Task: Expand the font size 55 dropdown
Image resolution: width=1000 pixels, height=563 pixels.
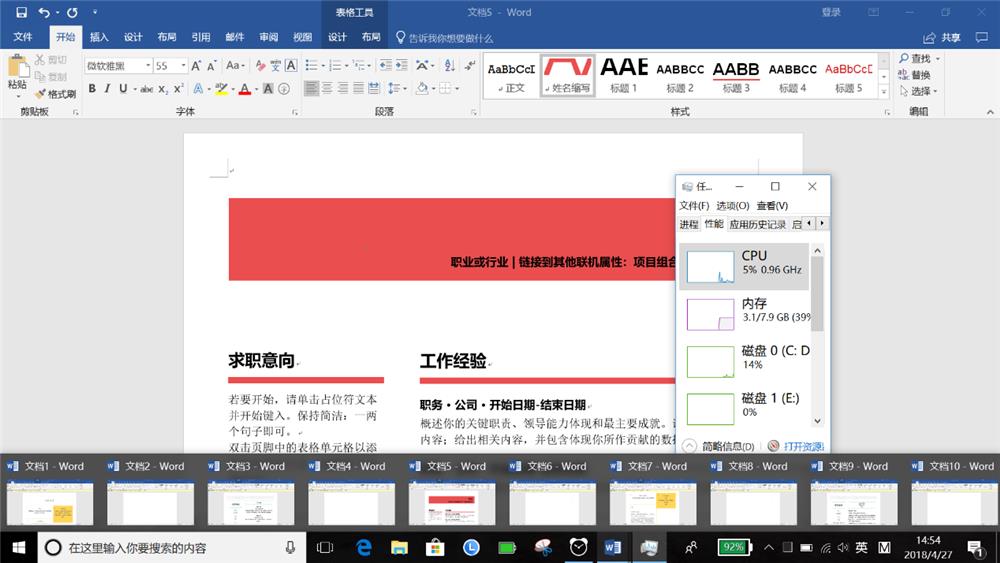Action: point(183,66)
